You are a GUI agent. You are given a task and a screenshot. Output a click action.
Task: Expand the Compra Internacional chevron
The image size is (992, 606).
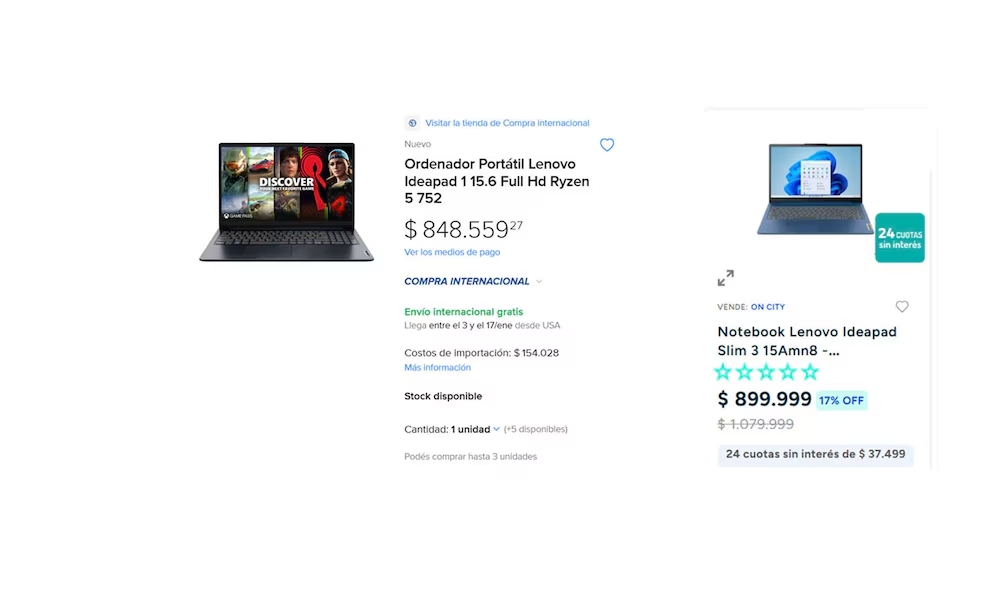(x=539, y=281)
